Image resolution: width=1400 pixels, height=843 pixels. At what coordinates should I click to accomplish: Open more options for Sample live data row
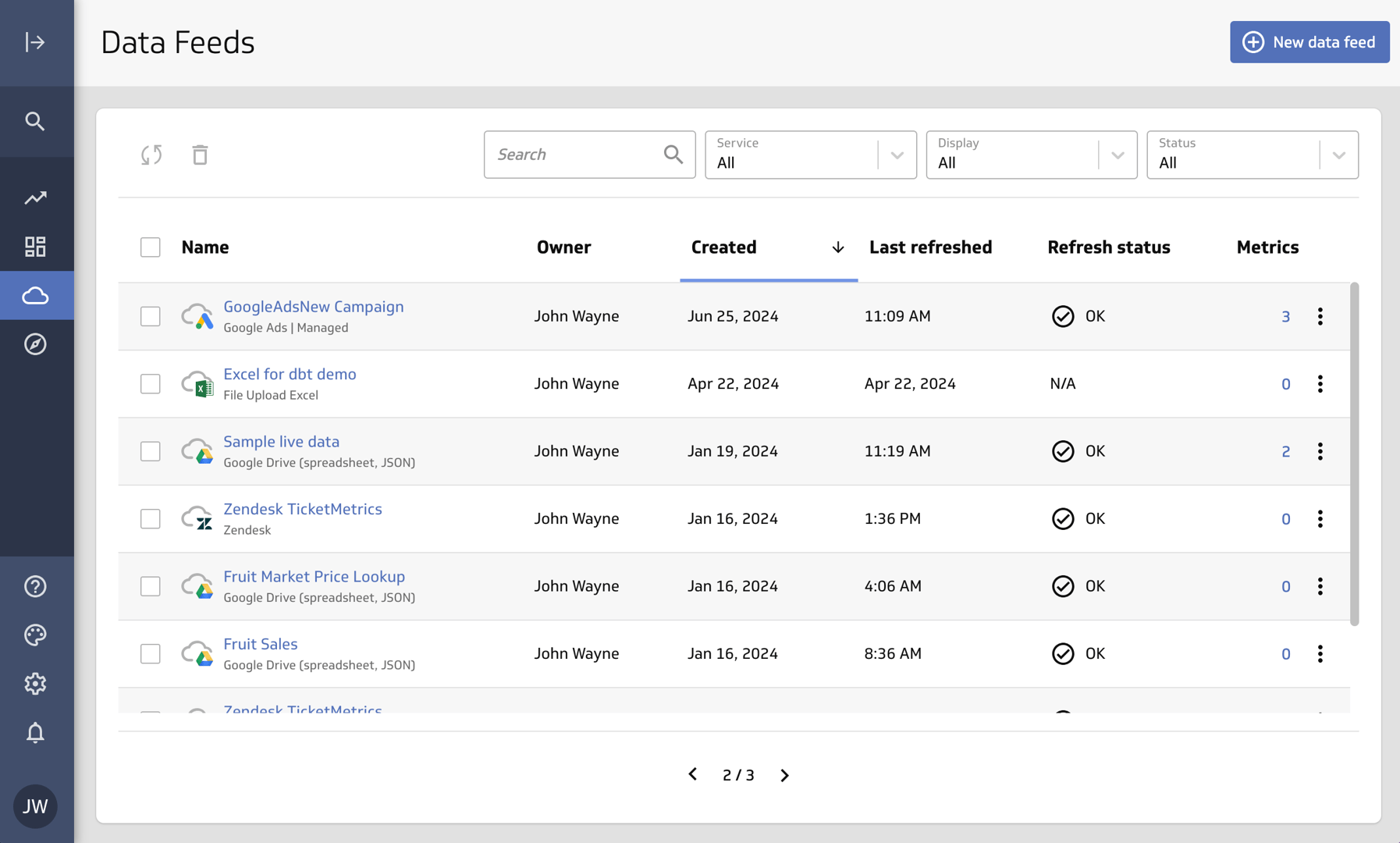(x=1320, y=451)
